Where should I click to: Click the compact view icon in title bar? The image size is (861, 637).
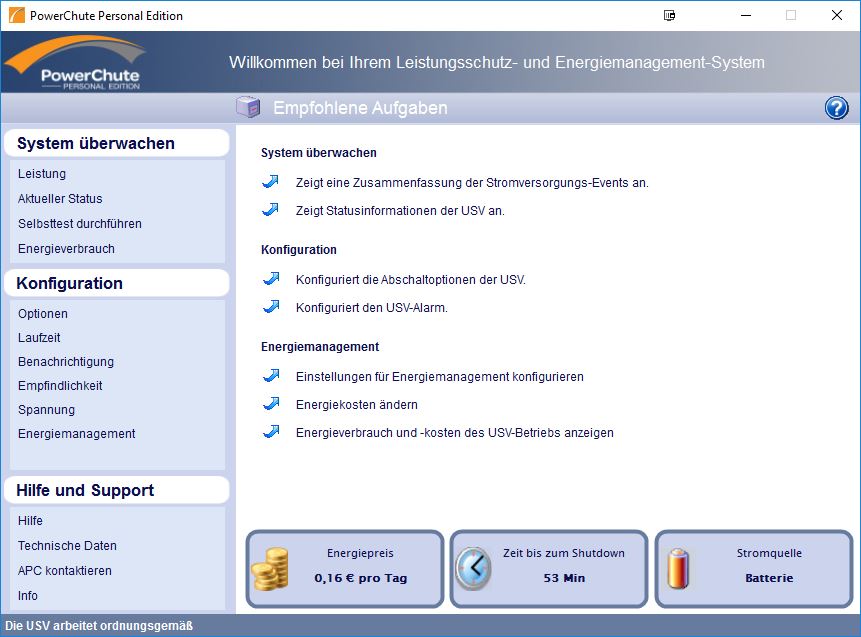669,15
